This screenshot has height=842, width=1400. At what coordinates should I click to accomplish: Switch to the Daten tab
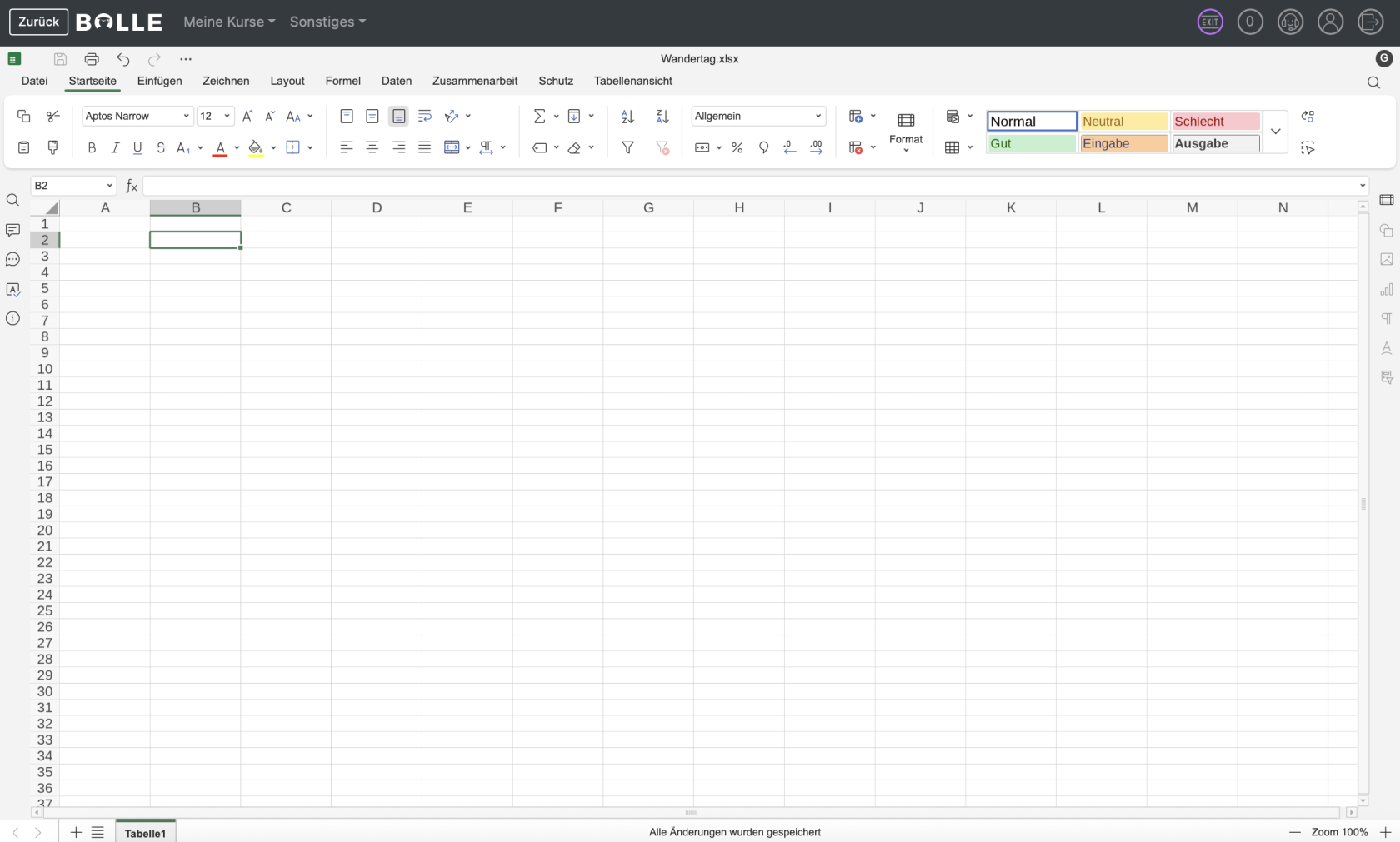[x=397, y=81]
